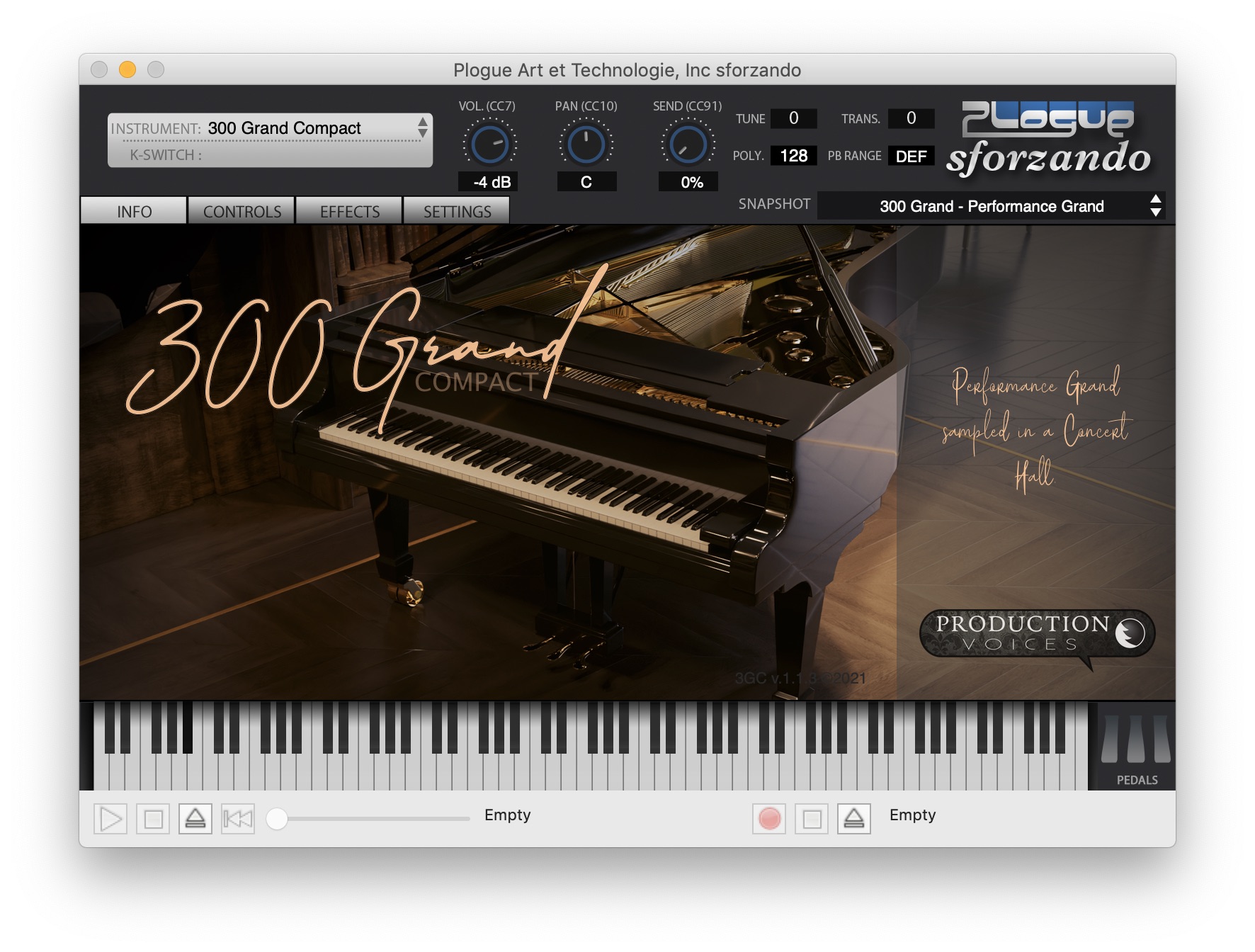Viewport: 1255px width, 952px height.
Task: Click the PEDALS panel
Action: coord(1136,747)
